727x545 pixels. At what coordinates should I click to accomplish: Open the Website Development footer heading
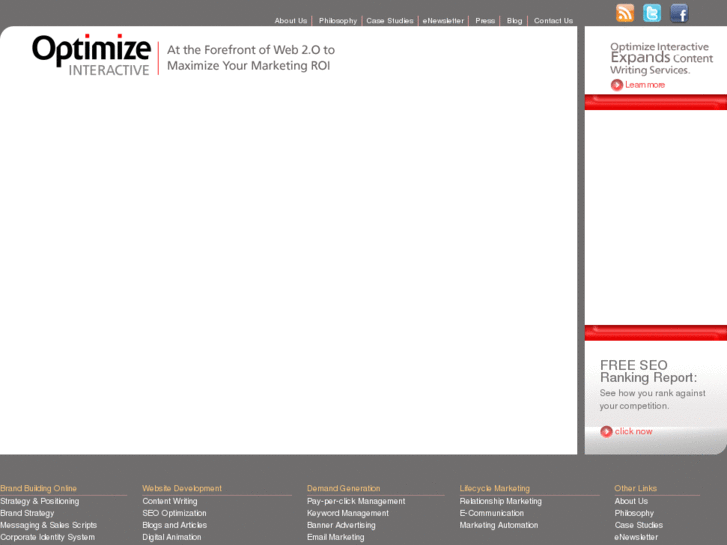pyautogui.click(x=182, y=488)
